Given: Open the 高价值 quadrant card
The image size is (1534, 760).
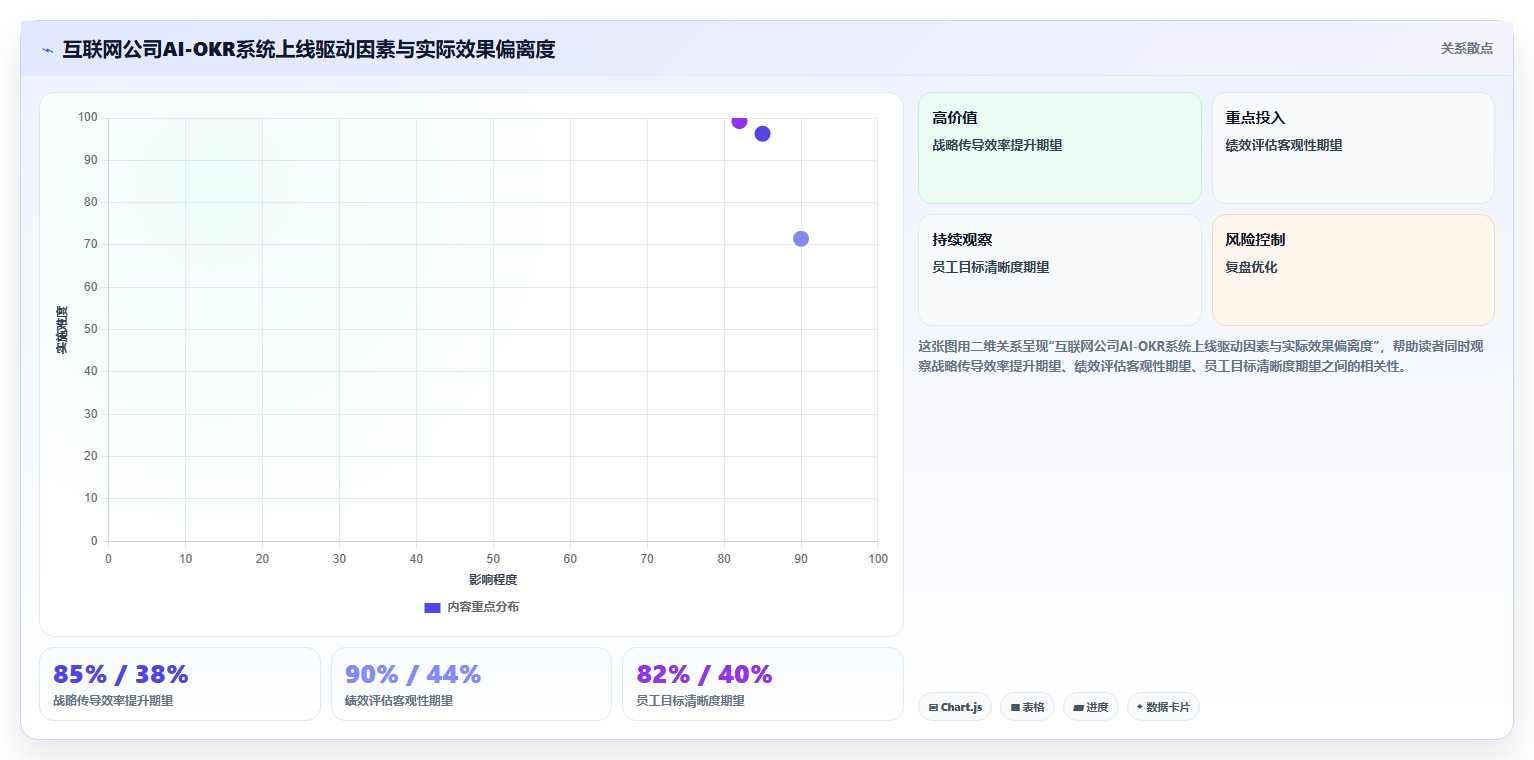Looking at the screenshot, I should pos(1059,148).
